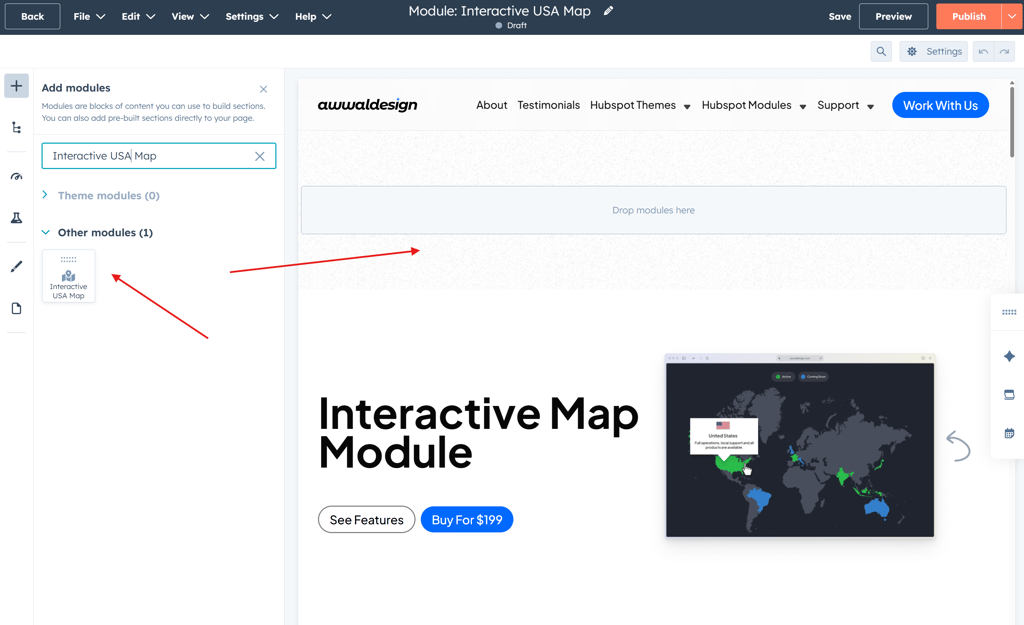This screenshot has height=625, width=1024.
Task: Click the Preview button
Action: (893, 17)
